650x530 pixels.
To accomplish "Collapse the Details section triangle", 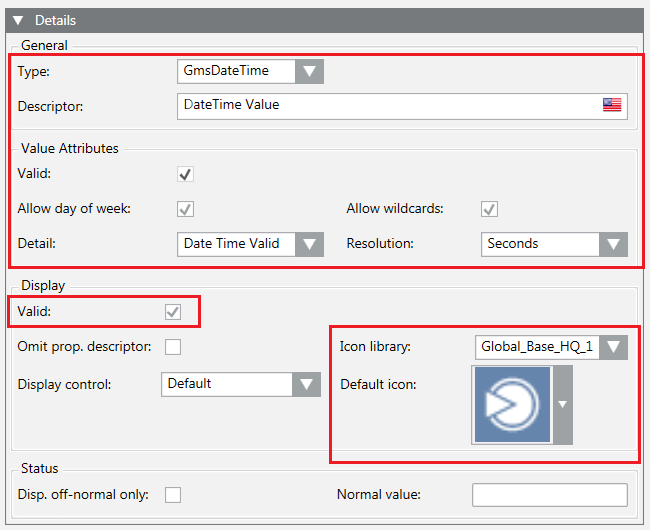I will (x=18, y=20).
